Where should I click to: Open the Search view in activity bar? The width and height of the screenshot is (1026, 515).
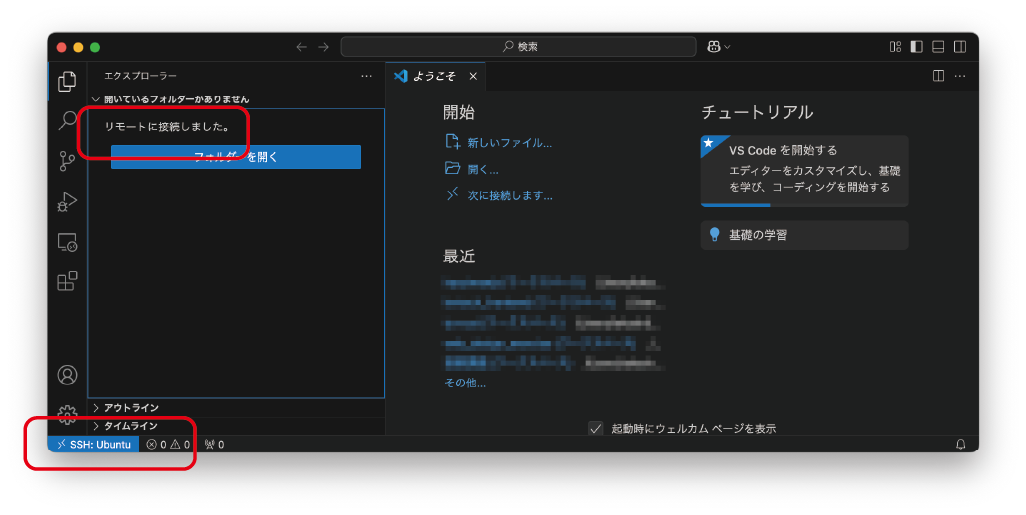[67, 120]
